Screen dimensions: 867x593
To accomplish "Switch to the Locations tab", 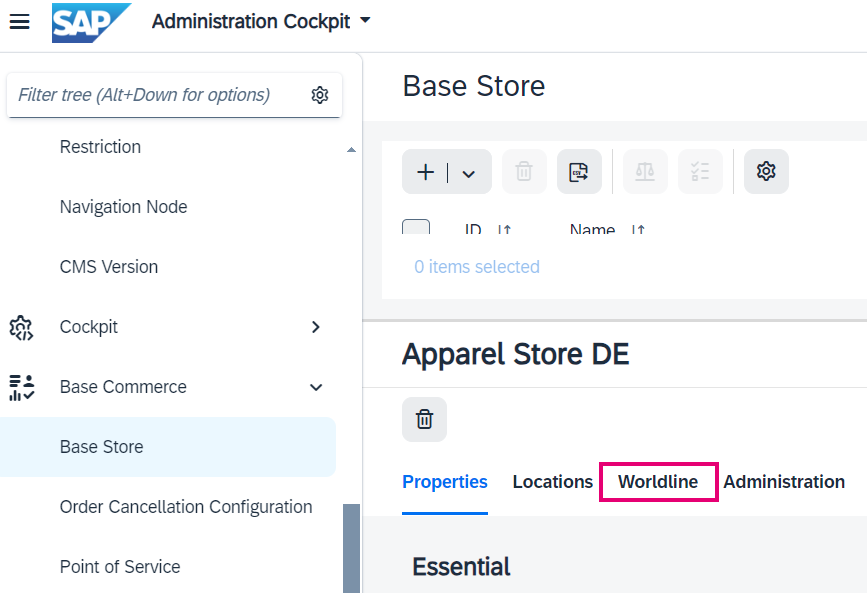I will [x=553, y=482].
